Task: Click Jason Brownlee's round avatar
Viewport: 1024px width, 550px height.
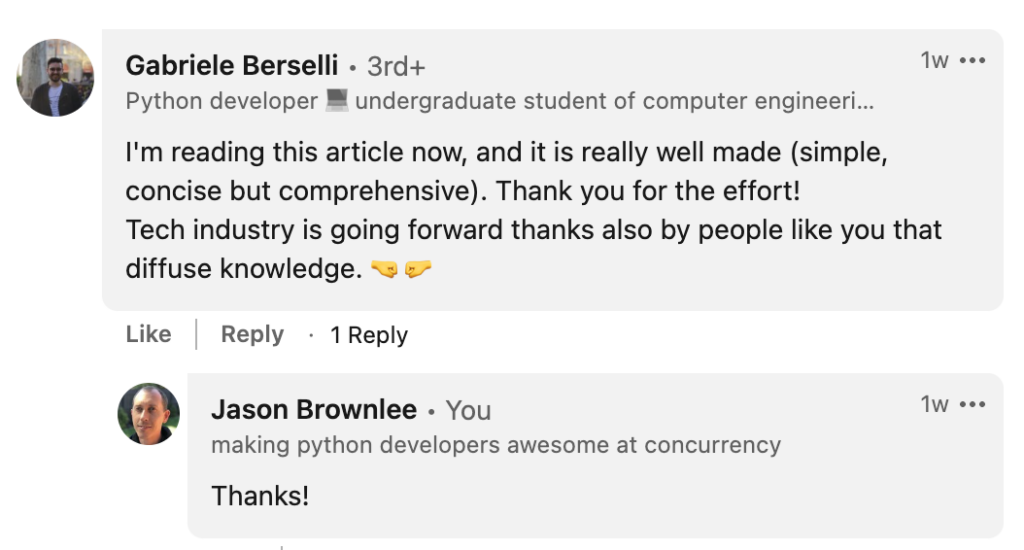Action: coord(148,414)
